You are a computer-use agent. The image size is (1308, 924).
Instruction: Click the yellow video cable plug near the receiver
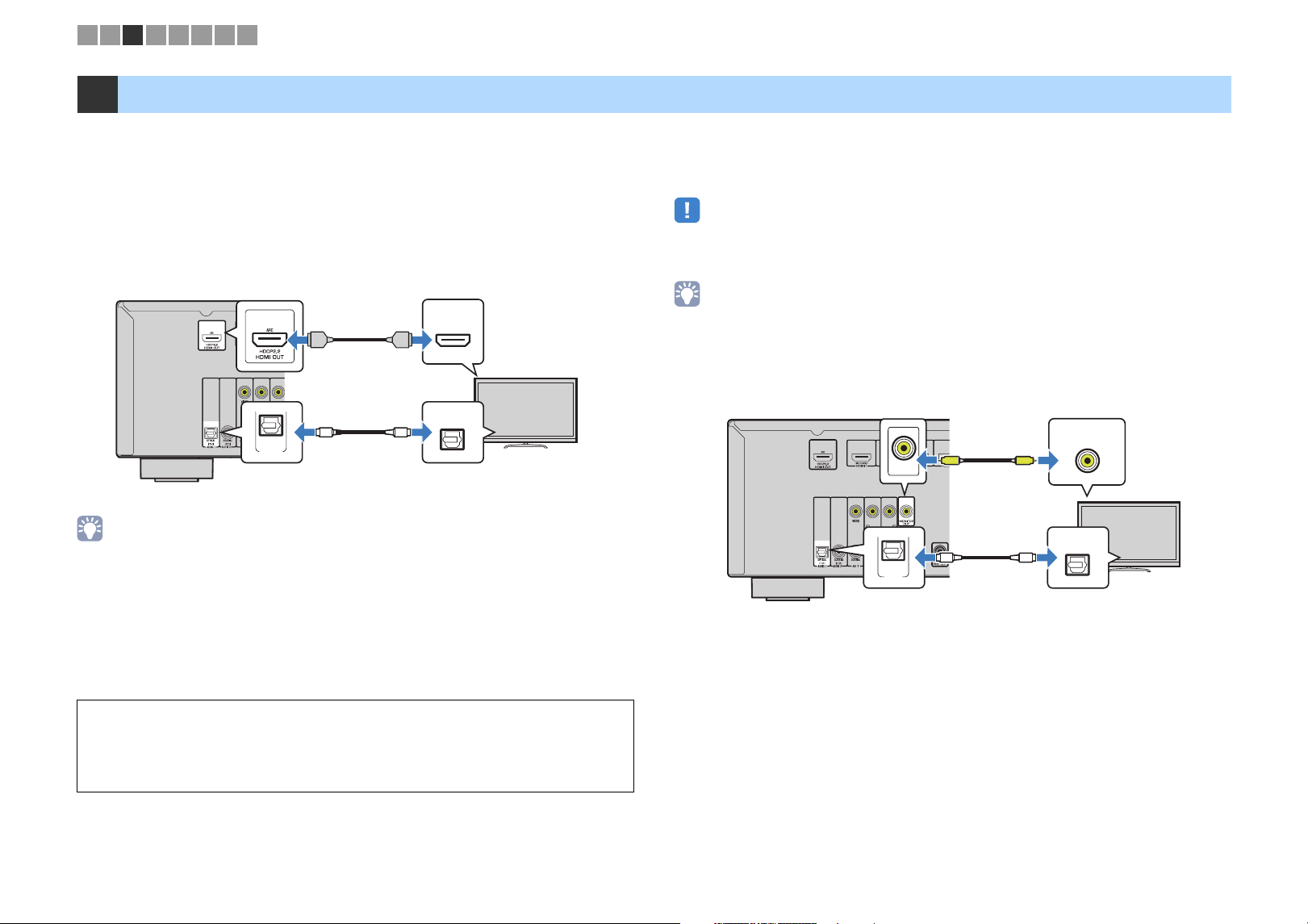pyautogui.click(x=949, y=460)
